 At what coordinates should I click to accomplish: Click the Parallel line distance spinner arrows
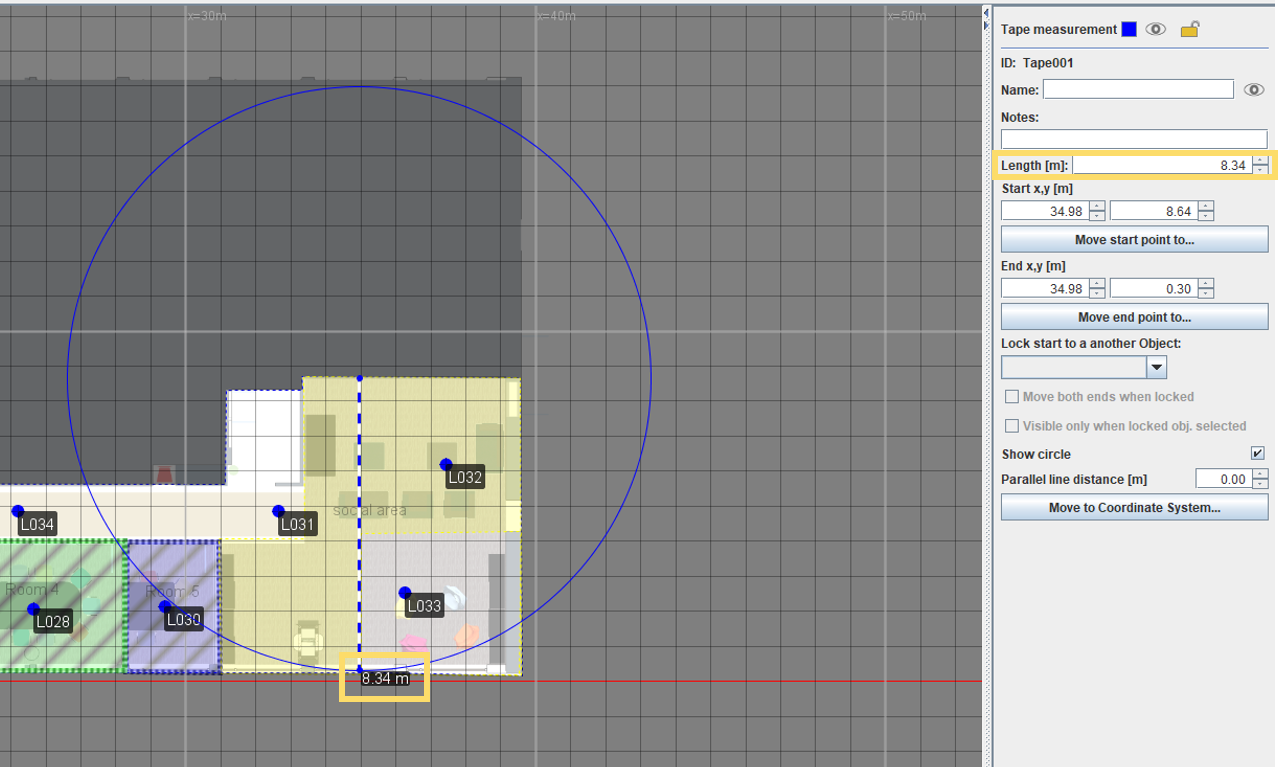coord(1259,480)
